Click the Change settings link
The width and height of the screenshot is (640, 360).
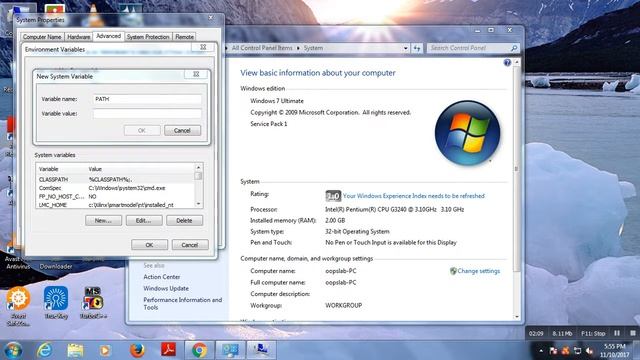click(x=478, y=271)
